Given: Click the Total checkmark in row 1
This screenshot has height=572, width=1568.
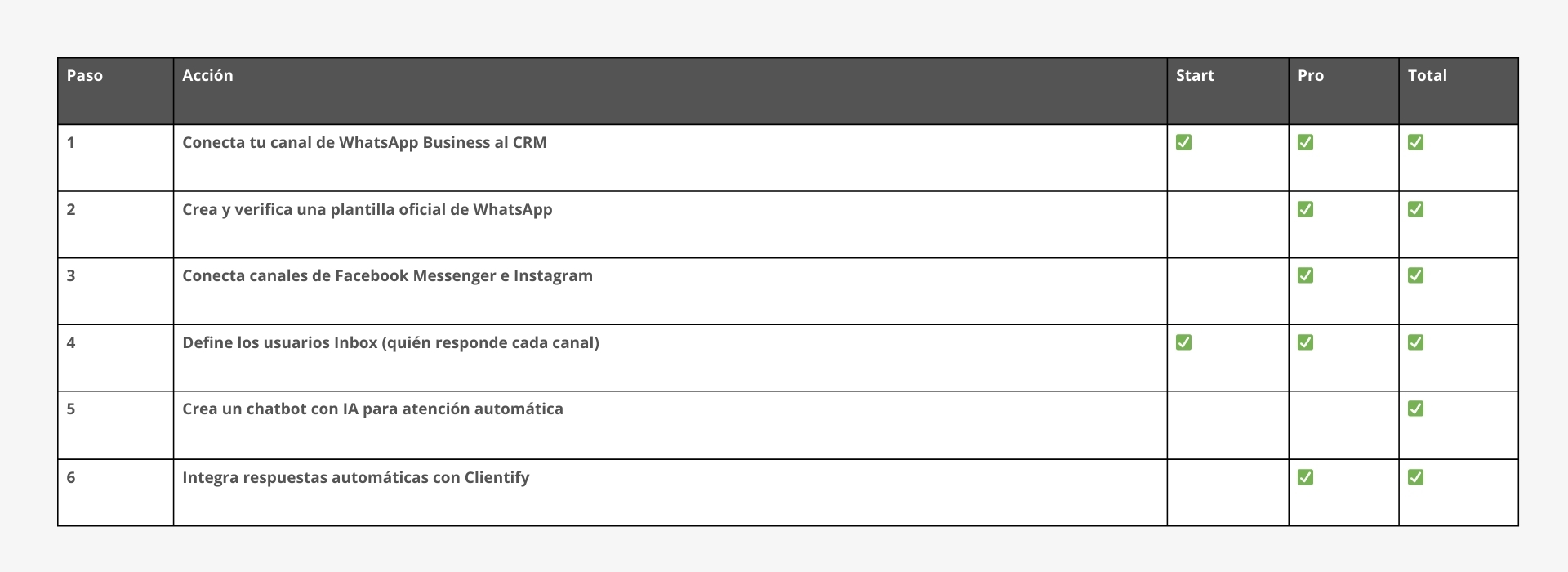Looking at the screenshot, I should tap(1415, 142).
